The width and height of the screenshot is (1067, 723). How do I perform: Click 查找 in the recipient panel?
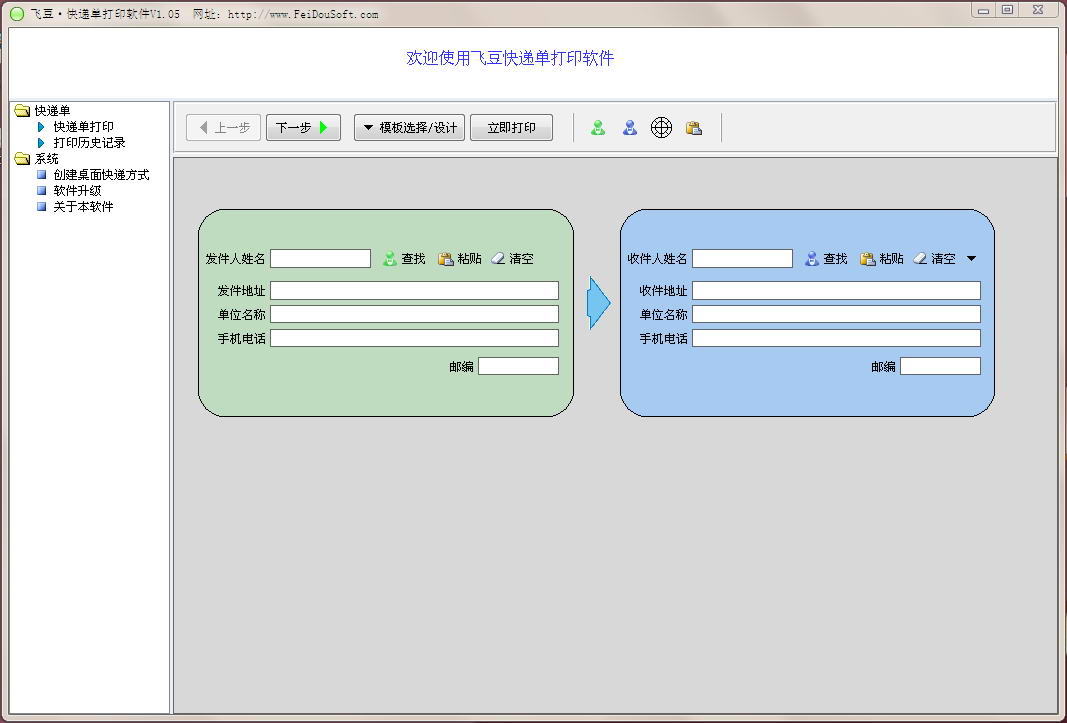pos(826,259)
